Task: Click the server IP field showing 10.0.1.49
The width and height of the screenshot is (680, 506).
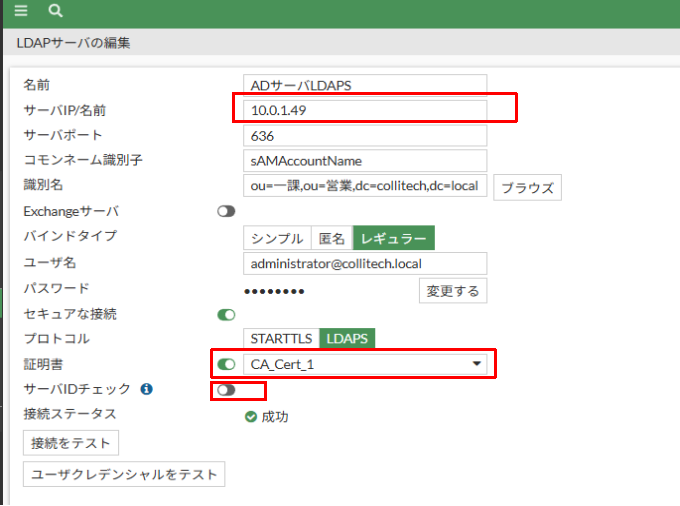Action: pos(365,110)
